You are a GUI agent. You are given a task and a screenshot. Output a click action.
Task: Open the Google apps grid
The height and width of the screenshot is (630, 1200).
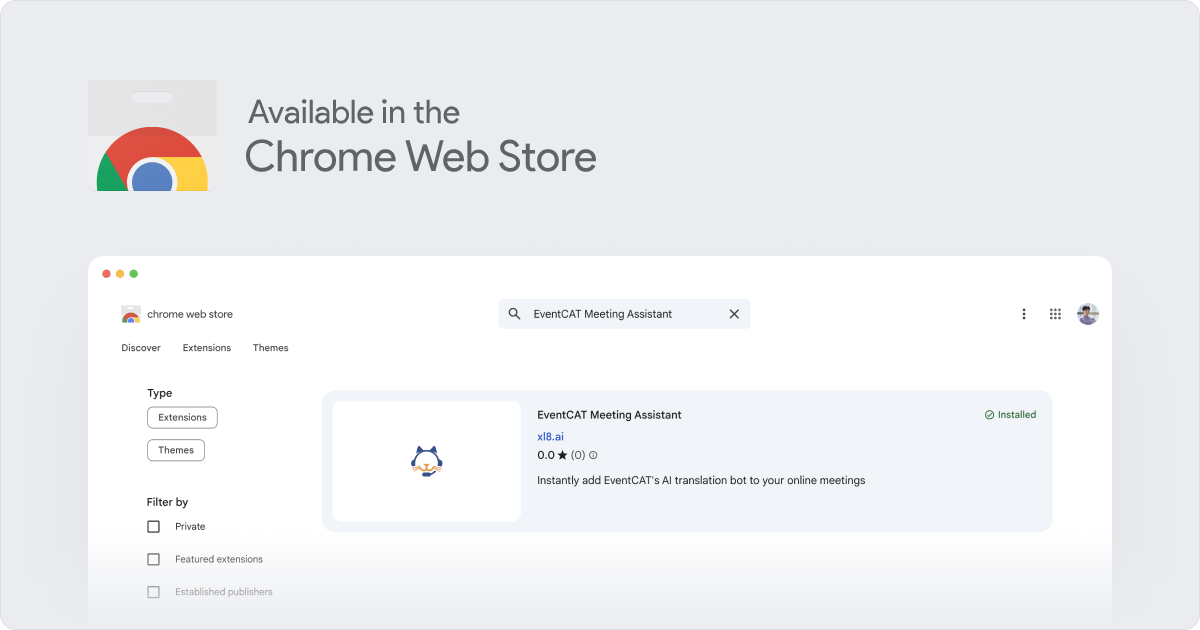click(x=1055, y=314)
